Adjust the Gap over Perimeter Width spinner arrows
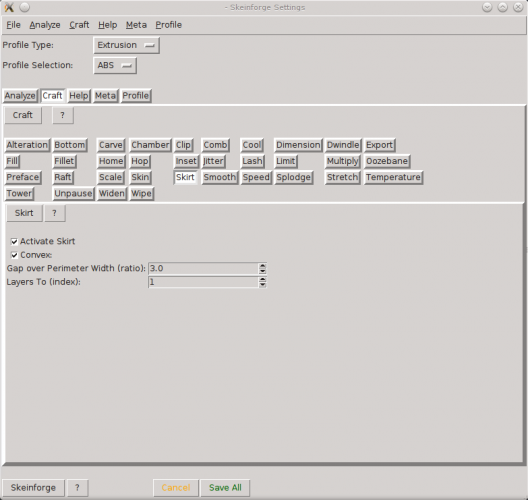 (x=263, y=269)
